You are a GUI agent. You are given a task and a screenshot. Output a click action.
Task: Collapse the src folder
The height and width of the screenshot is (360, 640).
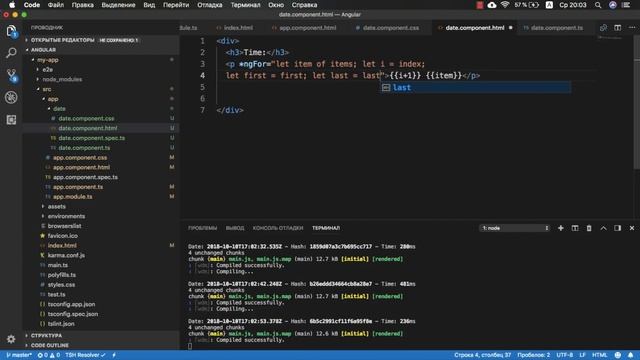click(47, 89)
